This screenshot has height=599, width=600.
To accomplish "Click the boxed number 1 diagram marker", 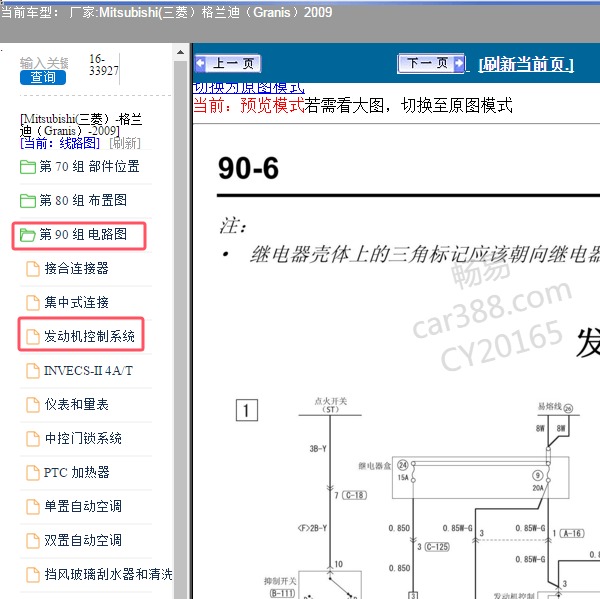I will point(247,410).
